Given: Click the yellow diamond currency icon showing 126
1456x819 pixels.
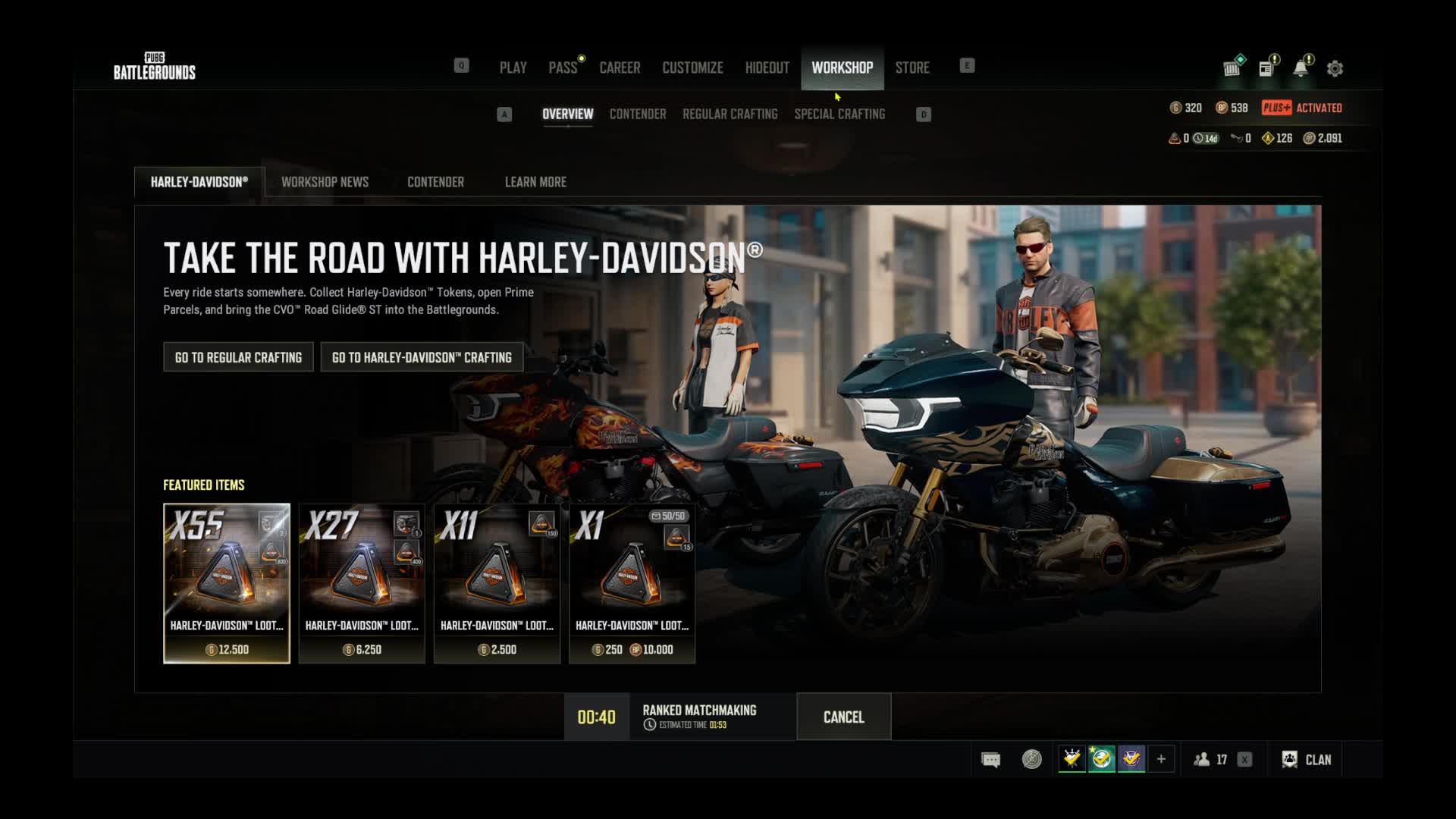Looking at the screenshot, I should coord(1267,138).
